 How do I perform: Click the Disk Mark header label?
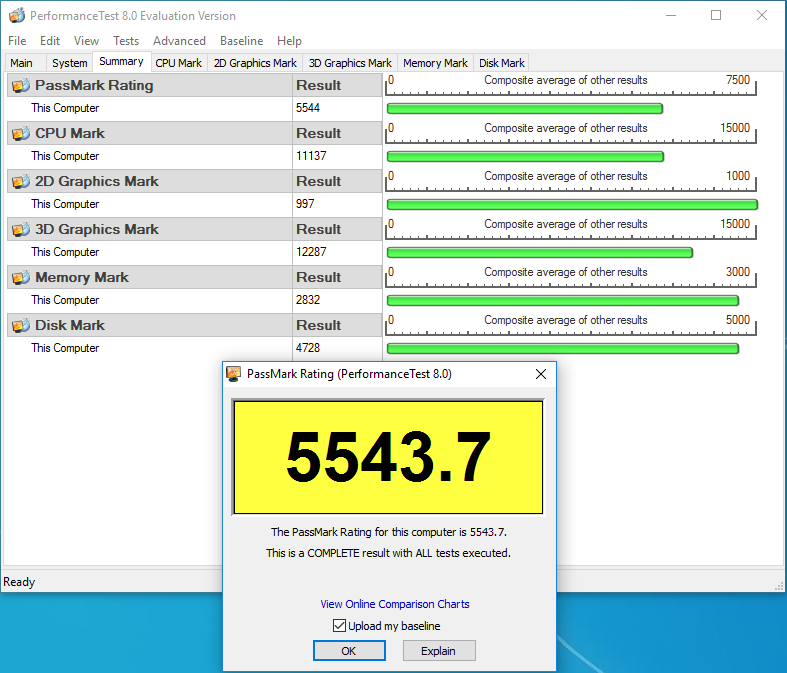coord(70,325)
